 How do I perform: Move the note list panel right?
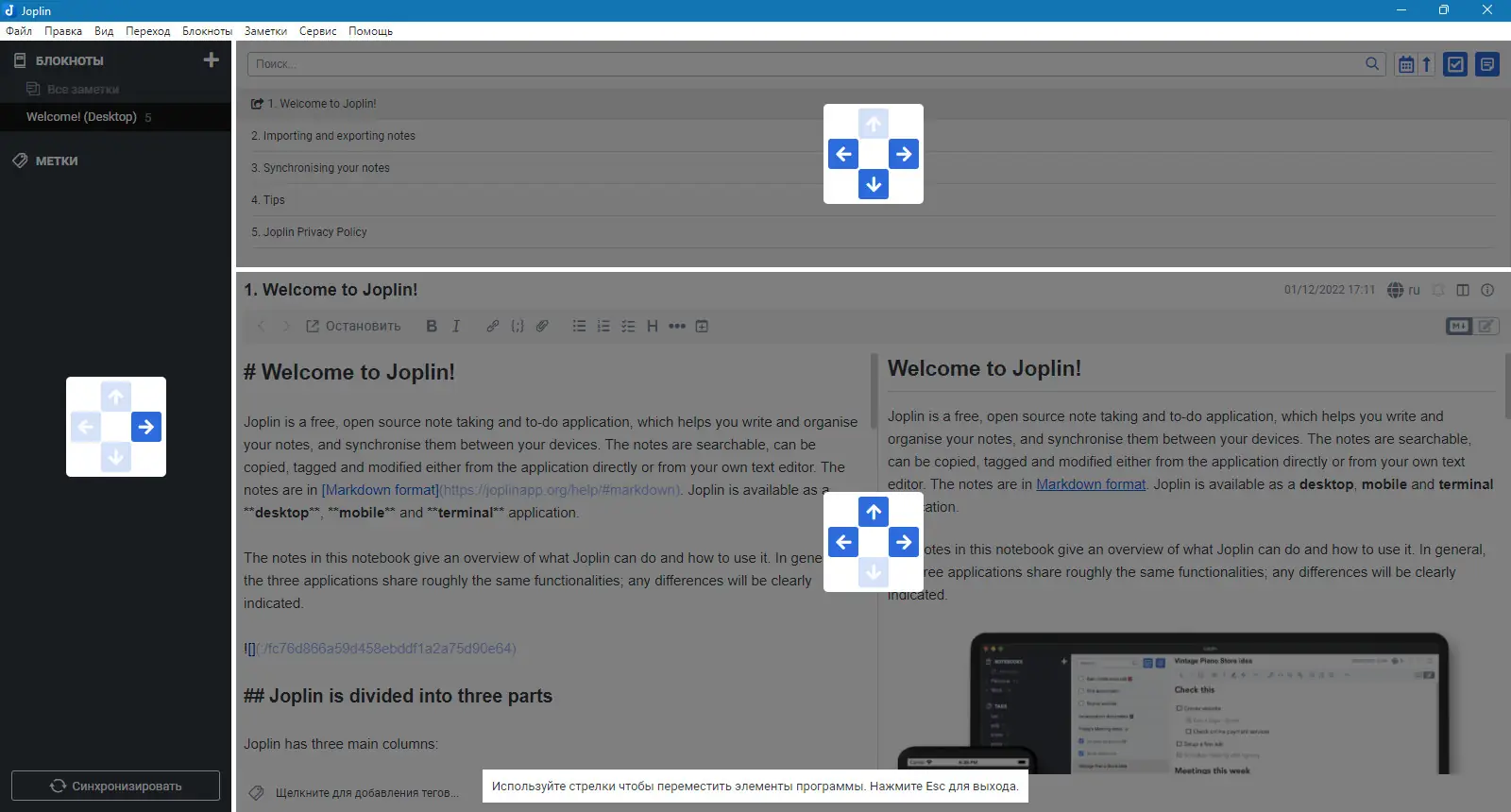(x=904, y=154)
